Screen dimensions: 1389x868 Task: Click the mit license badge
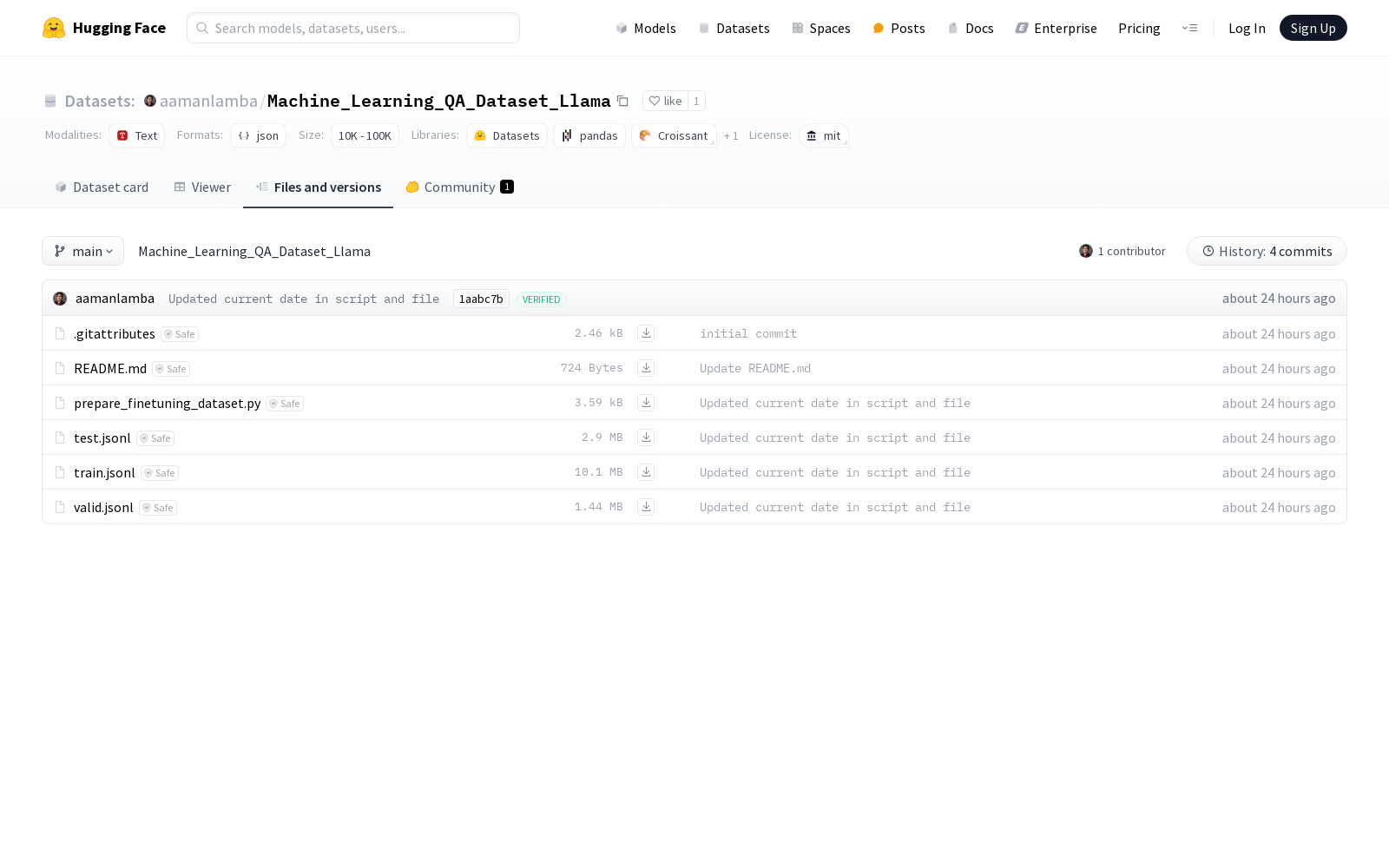tap(824, 135)
